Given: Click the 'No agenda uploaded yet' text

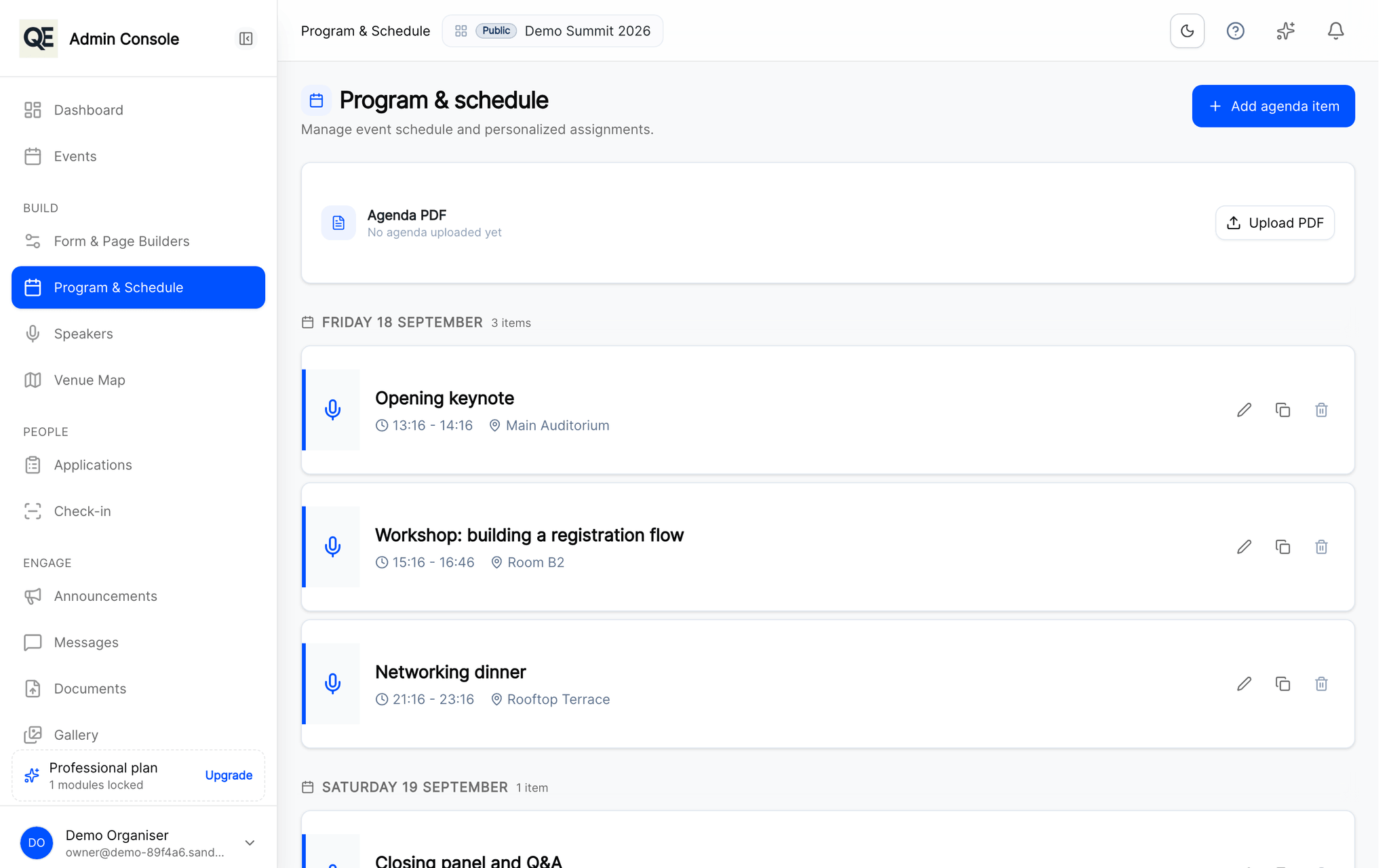Looking at the screenshot, I should pos(435,232).
